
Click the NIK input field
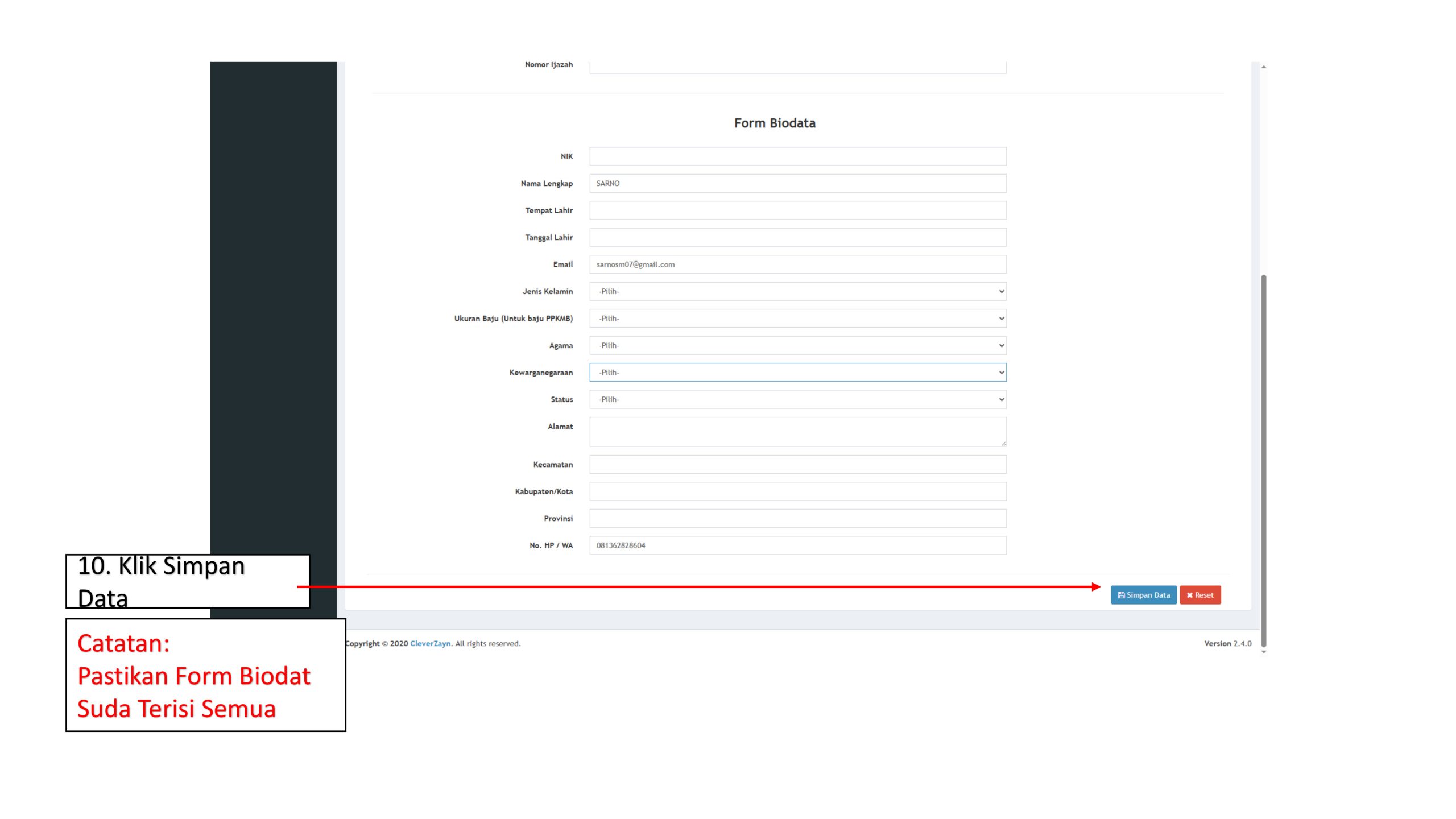[x=797, y=156]
